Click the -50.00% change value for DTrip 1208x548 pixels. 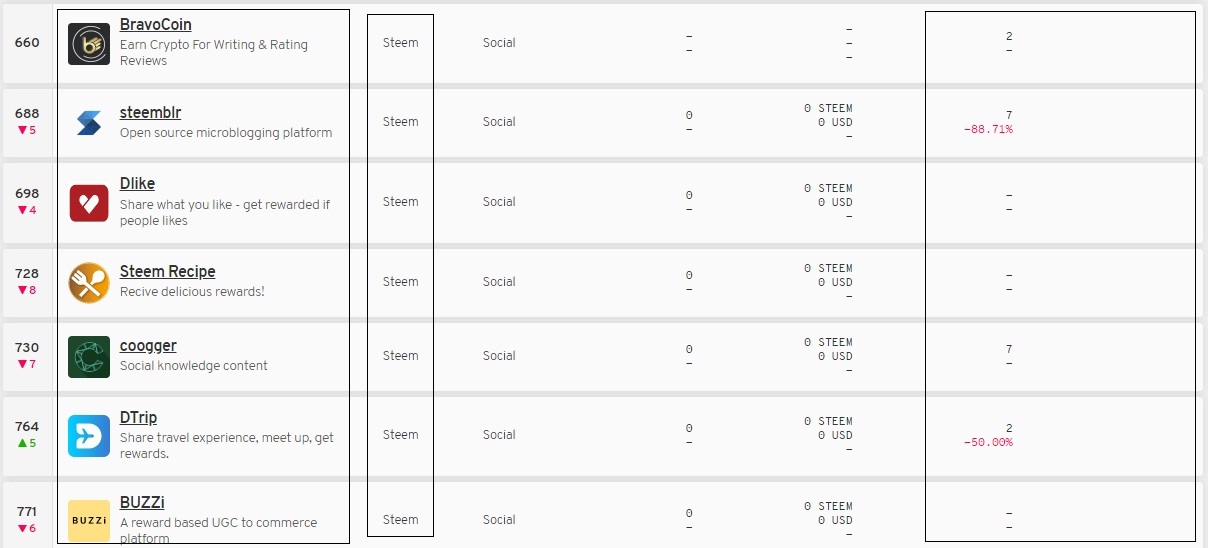click(988, 442)
